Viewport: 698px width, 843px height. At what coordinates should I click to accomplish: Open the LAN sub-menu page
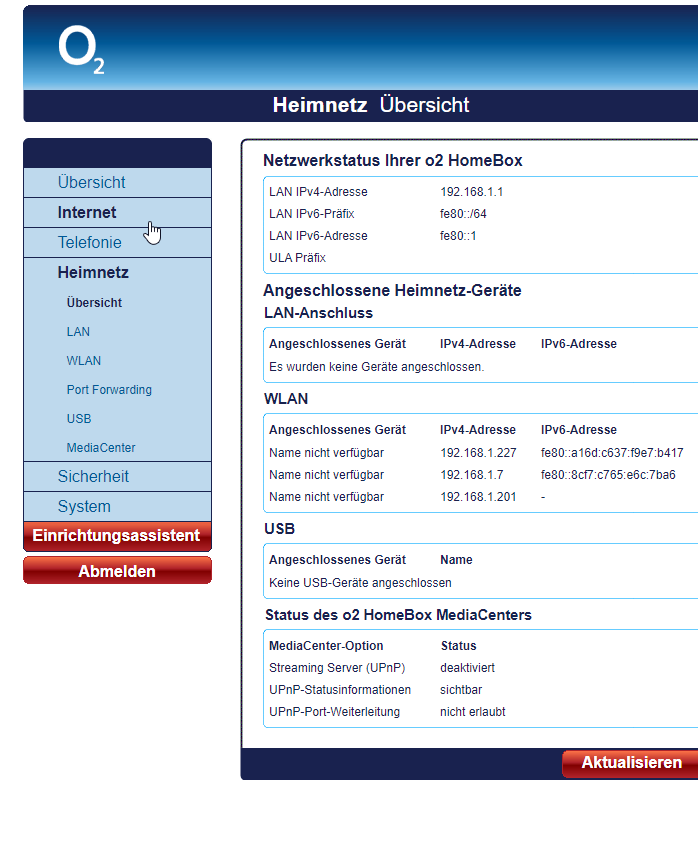point(78,332)
